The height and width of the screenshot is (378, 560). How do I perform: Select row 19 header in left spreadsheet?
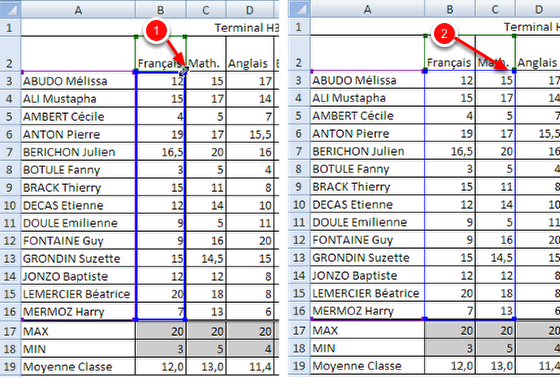[10, 367]
